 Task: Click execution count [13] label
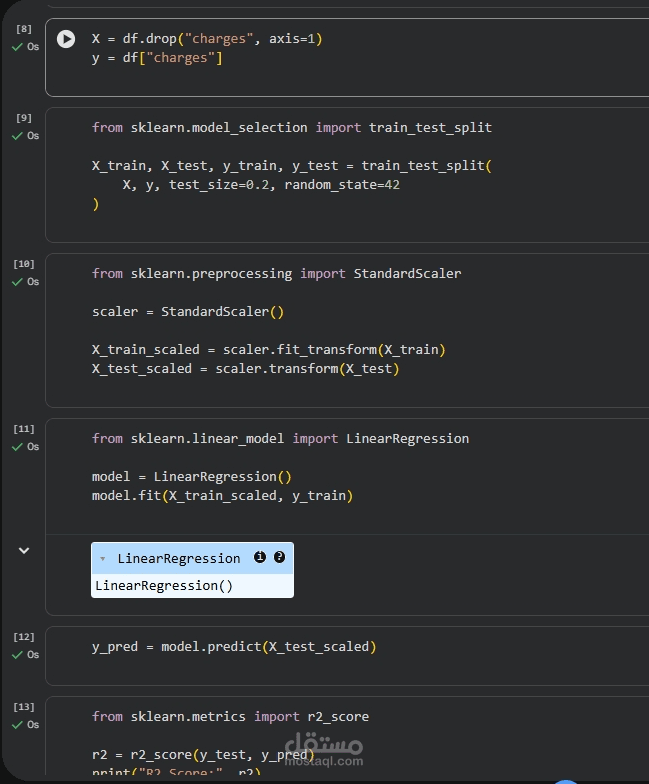24,707
